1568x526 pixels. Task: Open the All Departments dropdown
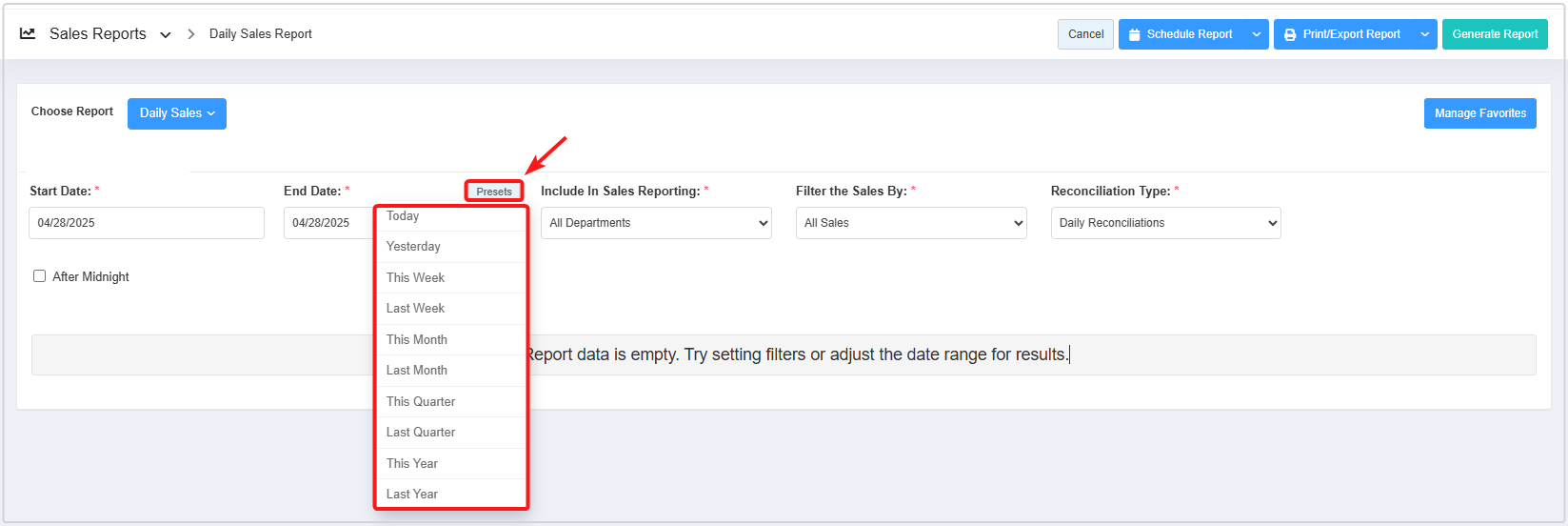tap(656, 223)
